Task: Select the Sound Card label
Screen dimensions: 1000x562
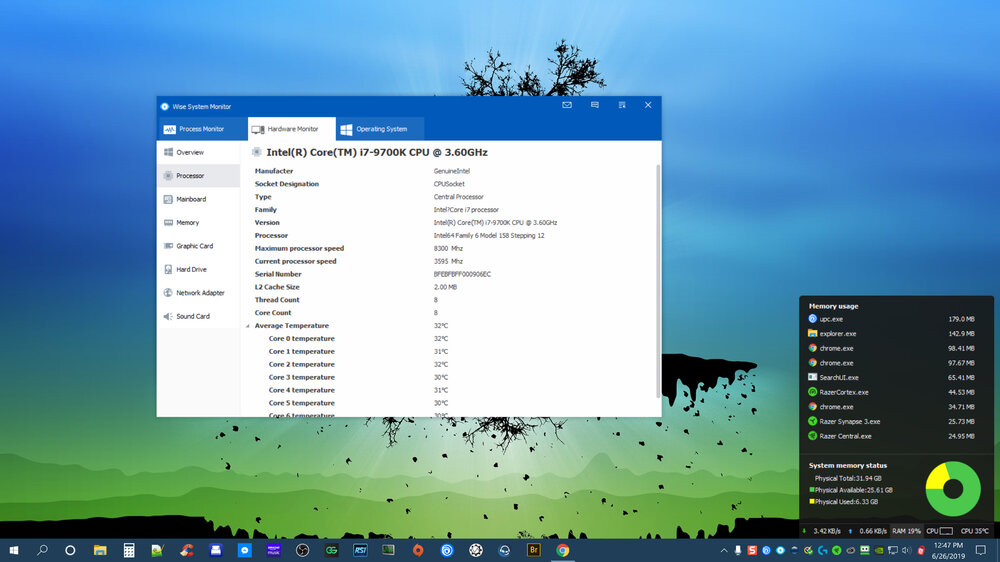Action: (193, 316)
